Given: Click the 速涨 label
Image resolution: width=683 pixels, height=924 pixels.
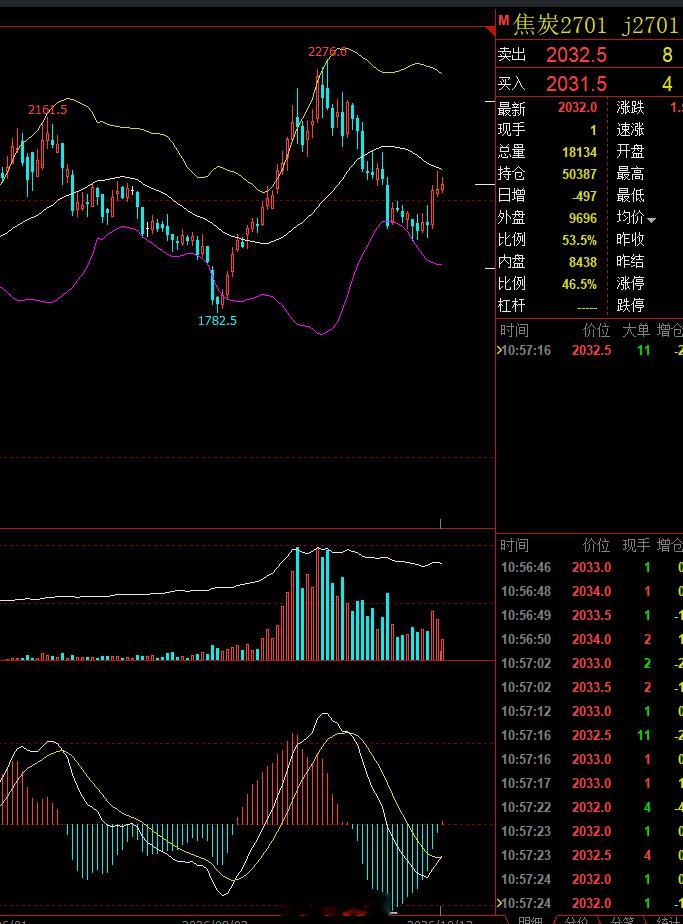Looking at the screenshot, I should (631, 129).
